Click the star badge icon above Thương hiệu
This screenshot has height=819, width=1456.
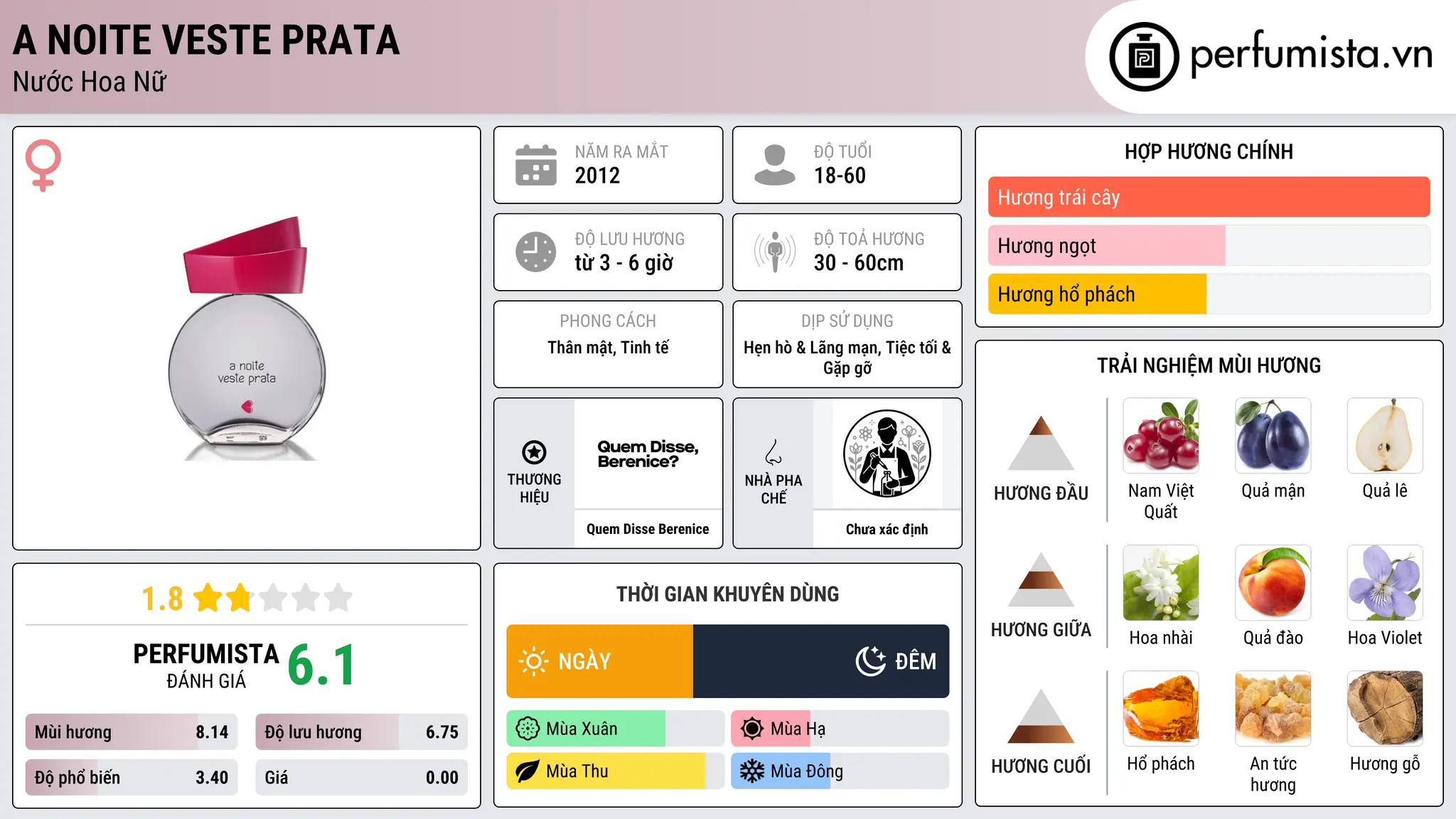(x=534, y=452)
